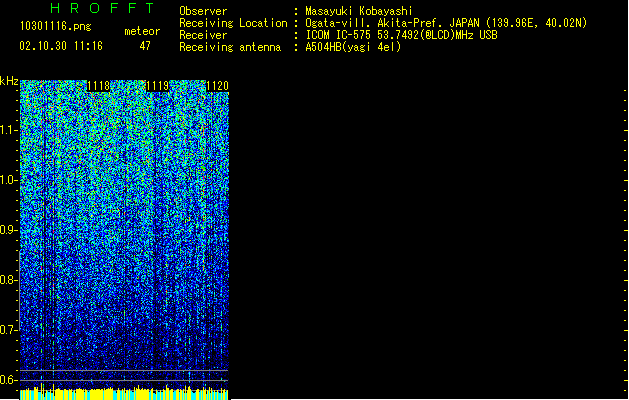Click the 0.6 frequency axis tick

click(x=8, y=380)
